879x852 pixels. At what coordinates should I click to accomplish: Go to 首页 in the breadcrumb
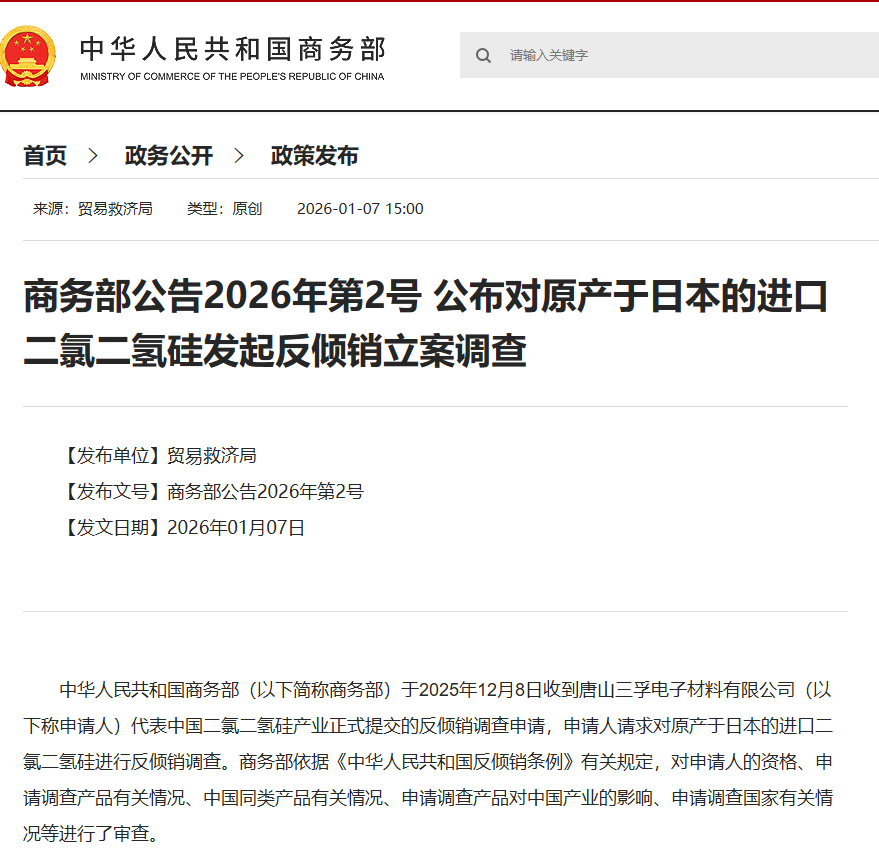tap(45, 156)
